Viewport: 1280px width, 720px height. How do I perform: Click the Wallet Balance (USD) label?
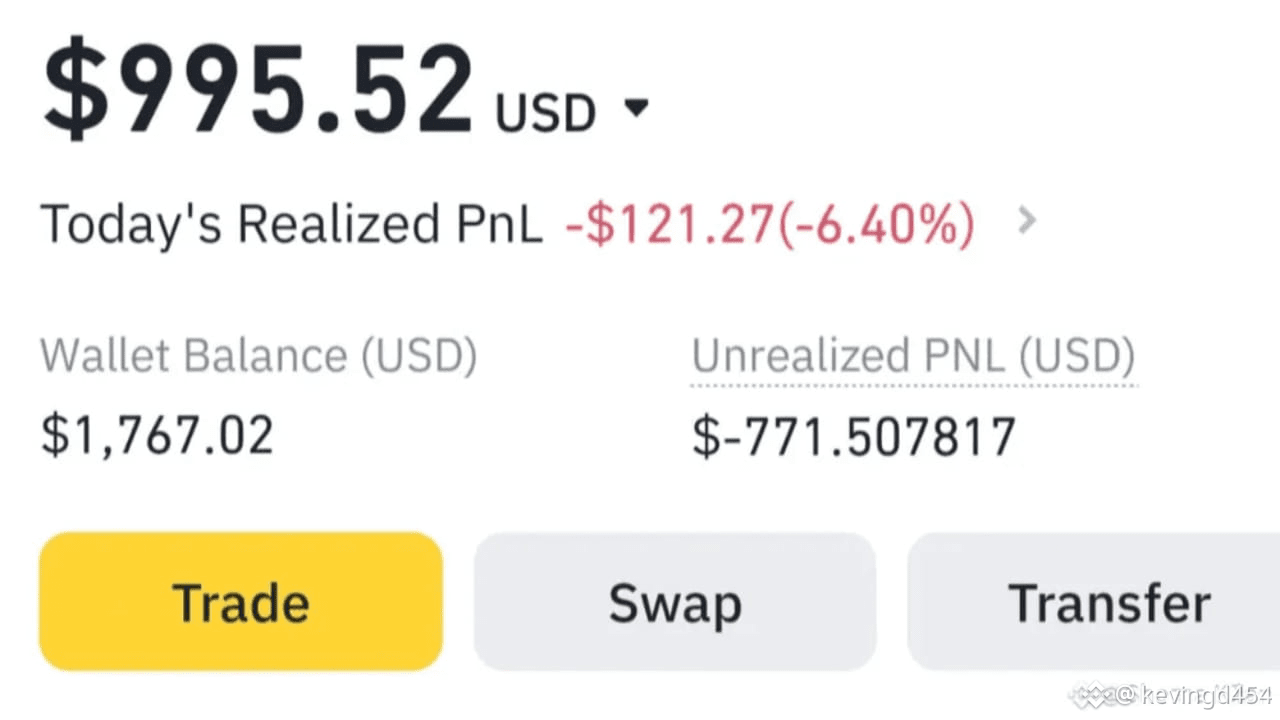258,355
